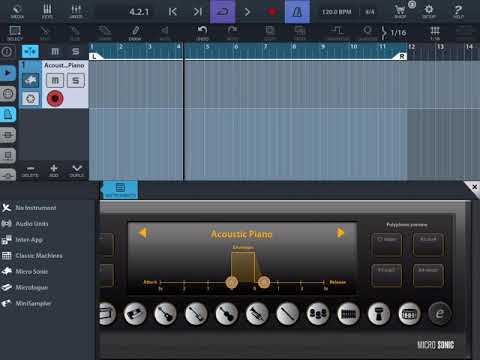Undo the last action
480x360 pixels.
(x=202, y=33)
